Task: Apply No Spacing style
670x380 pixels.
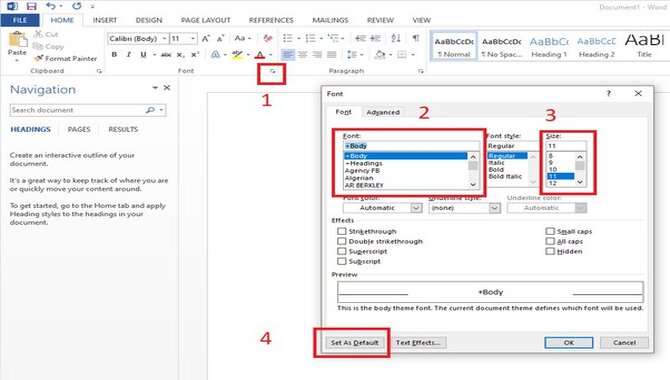Action: [502, 46]
